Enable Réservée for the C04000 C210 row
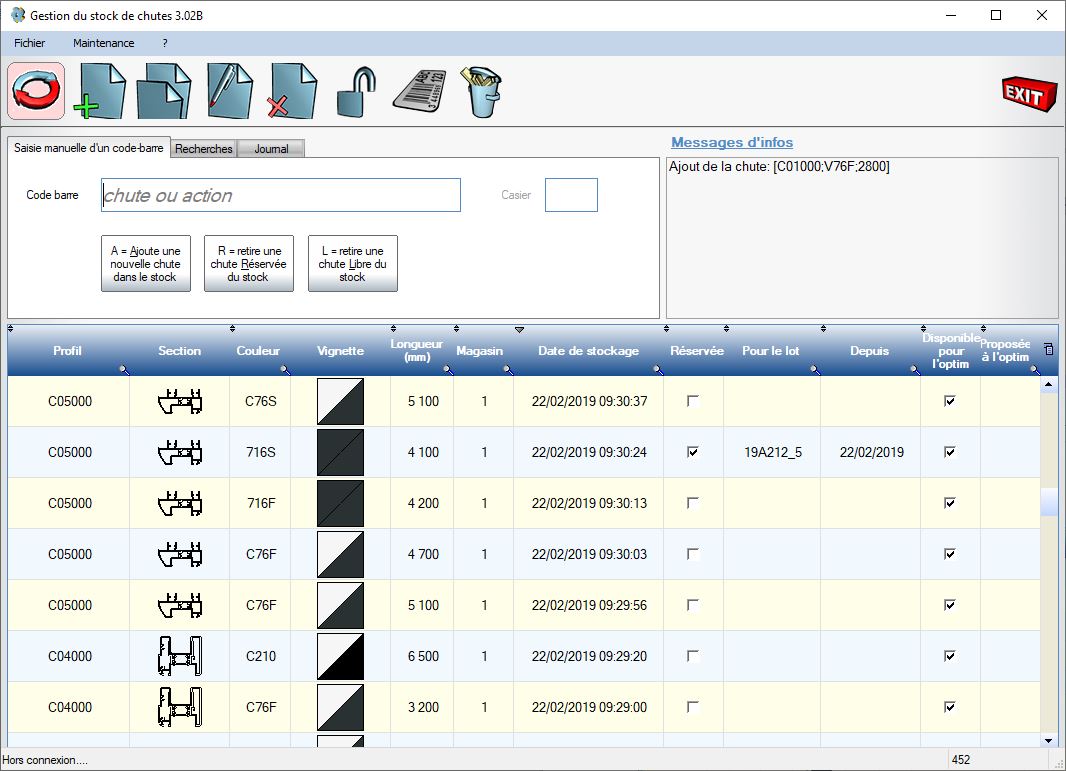The height and width of the screenshot is (771, 1066). 693,656
